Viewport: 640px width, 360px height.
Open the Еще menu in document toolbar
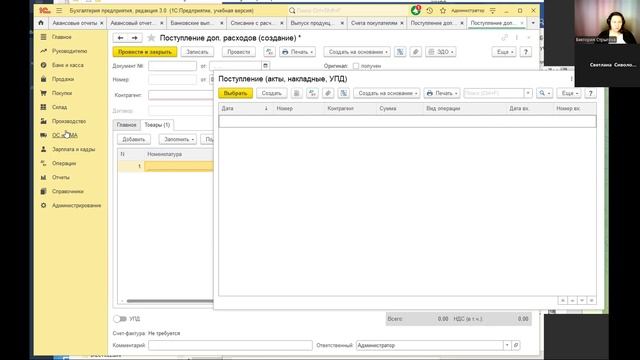(504, 52)
